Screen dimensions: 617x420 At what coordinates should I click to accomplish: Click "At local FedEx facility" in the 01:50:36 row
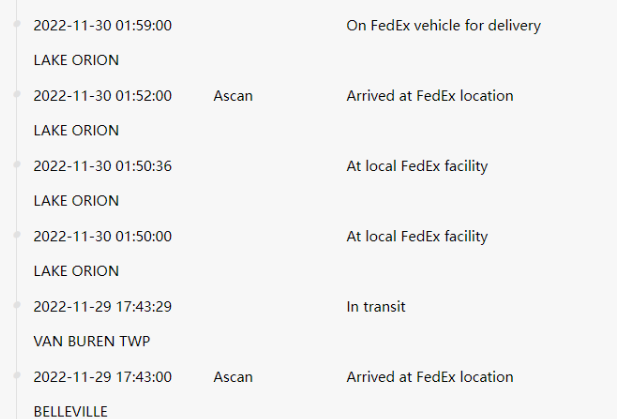pos(417,166)
